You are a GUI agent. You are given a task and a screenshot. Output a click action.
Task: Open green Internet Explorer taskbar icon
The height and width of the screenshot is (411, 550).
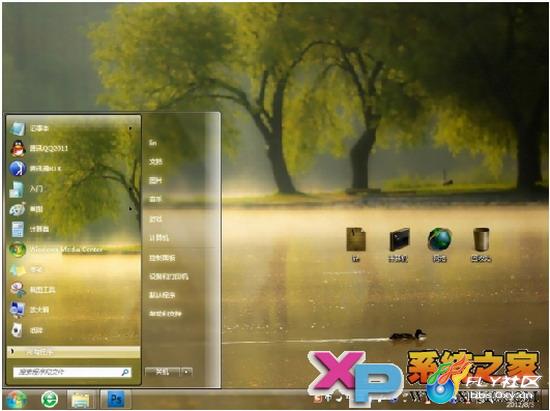point(49,399)
